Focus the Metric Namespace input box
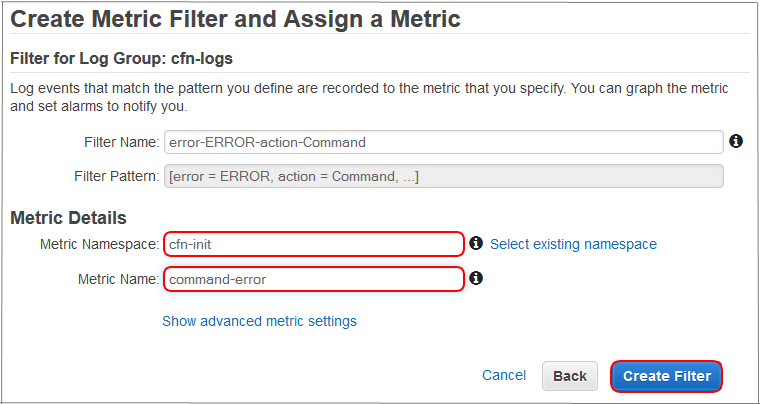The height and width of the screenshot is (404, 760). click(x=314, y=244)
